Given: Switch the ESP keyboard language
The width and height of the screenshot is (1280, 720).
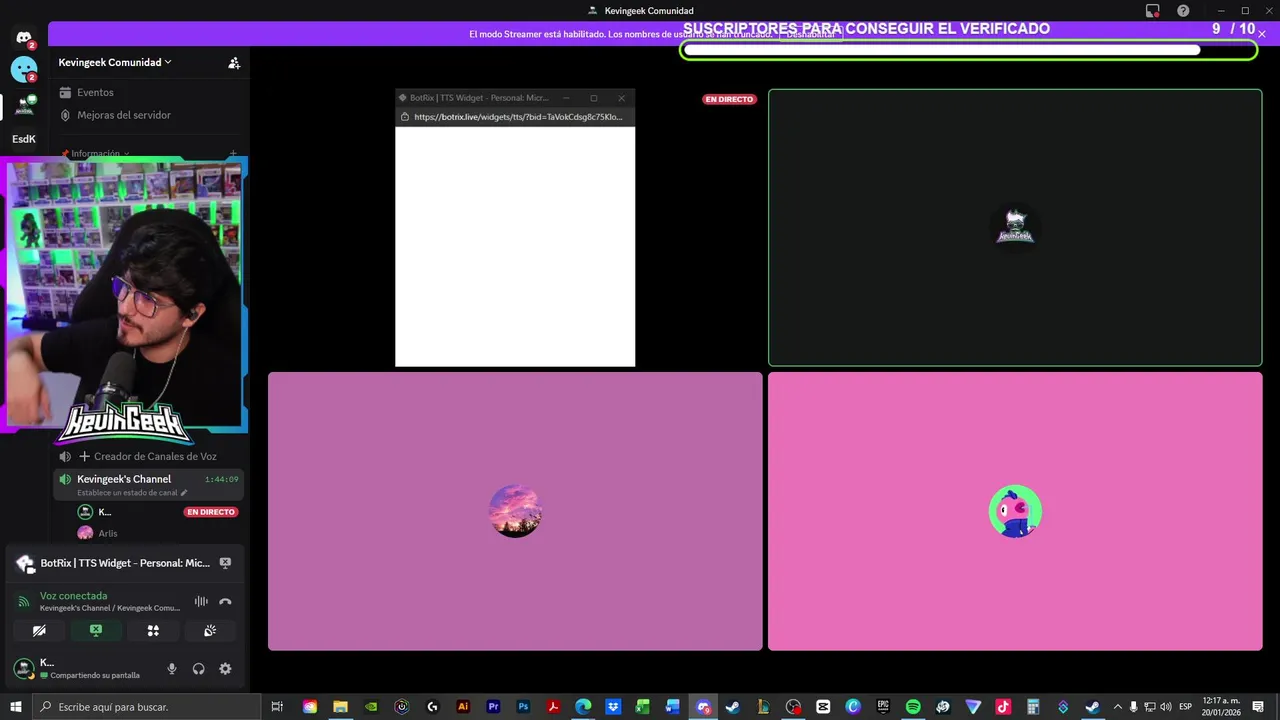Looking at the screenshot, I should coord(1186,707).
